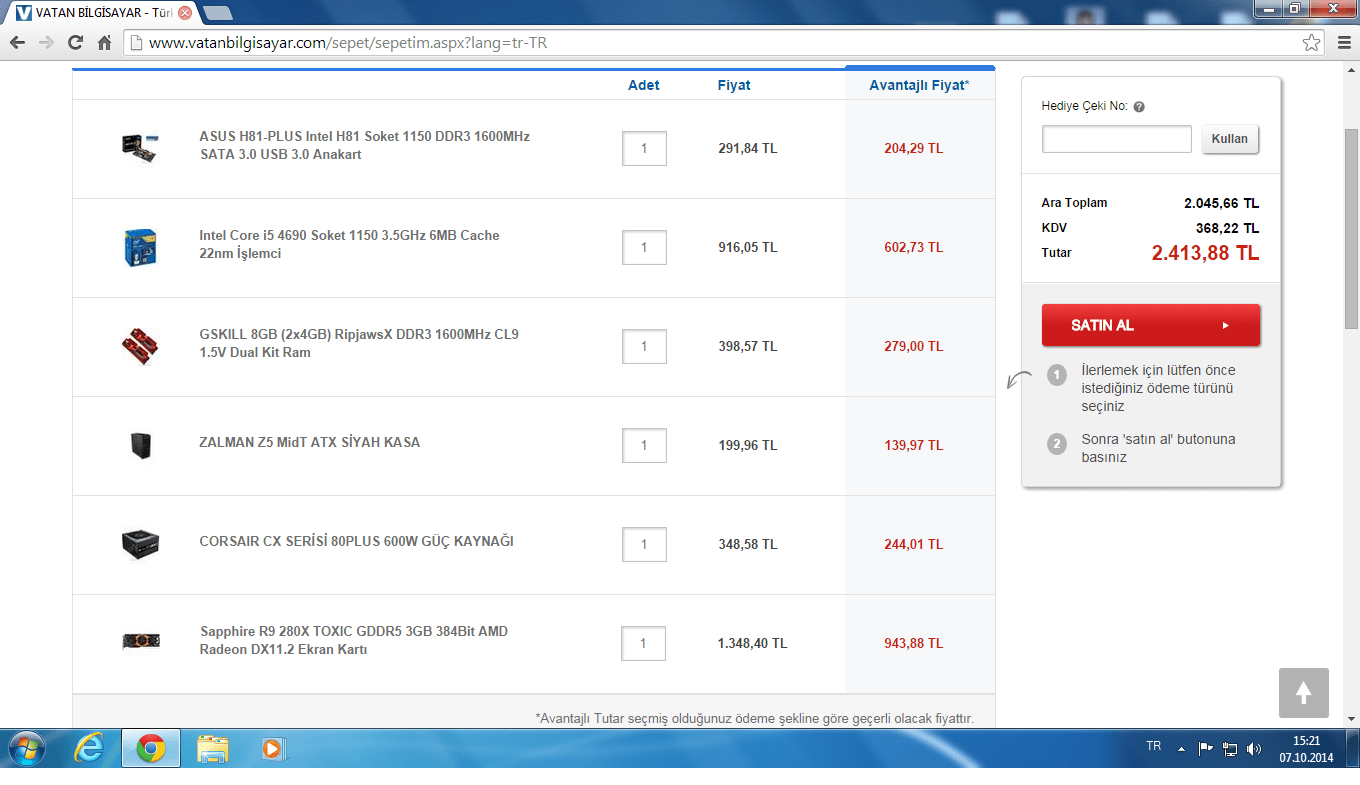Image resolution: width=1360 pixels, height=785 pixels.
Task: Open the volume speaker tray icon
Action: (1255, 748)
